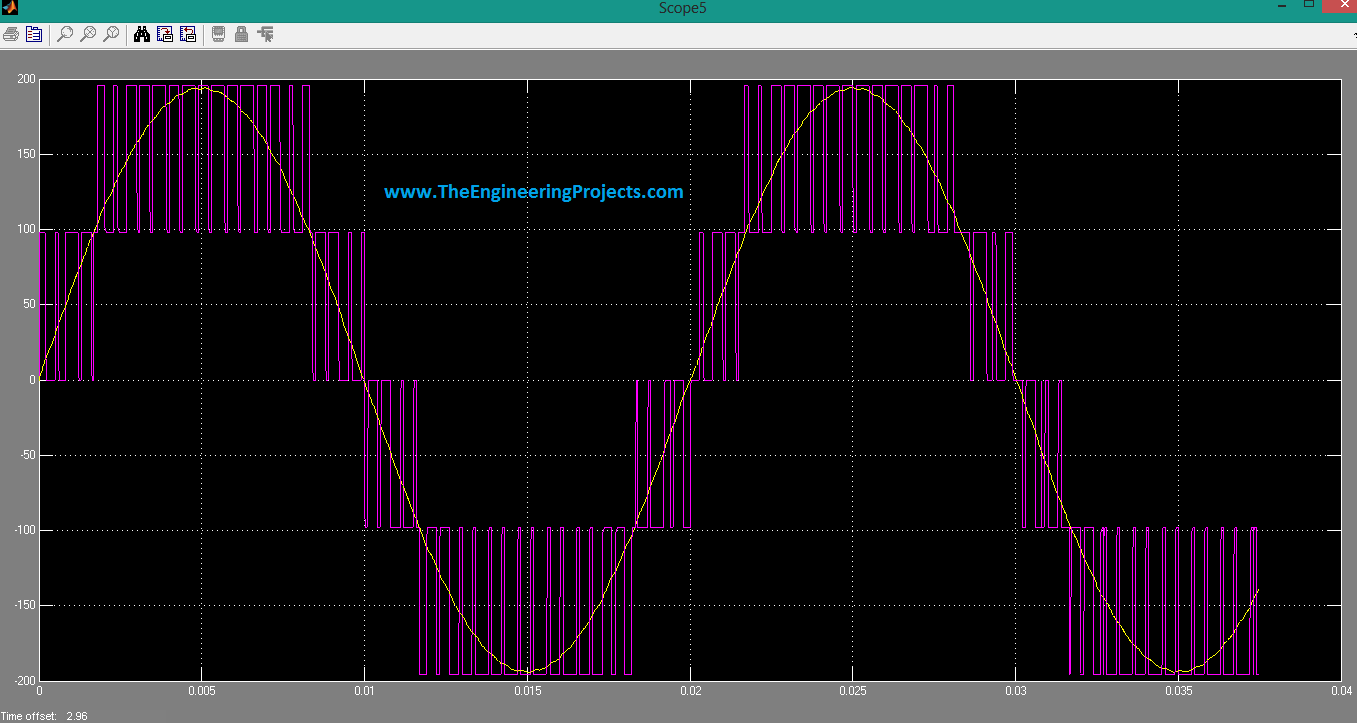Select the Zoom Y-axis magnifier tool
This screenshot has height=723, width=1357.
click(x=111, y=34)
